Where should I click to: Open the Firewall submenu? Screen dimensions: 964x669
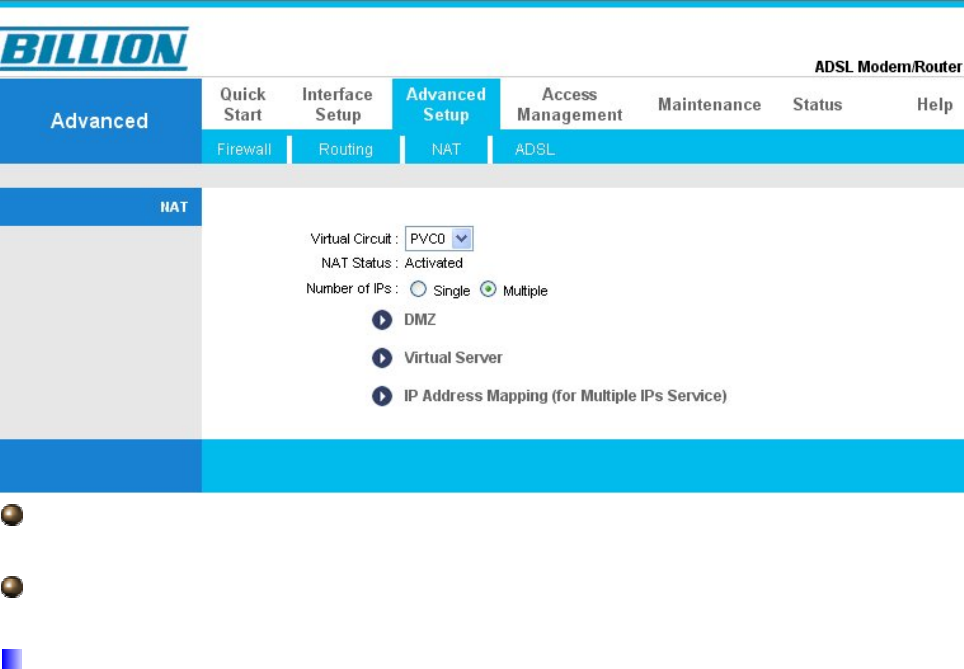tap(244, 149)
